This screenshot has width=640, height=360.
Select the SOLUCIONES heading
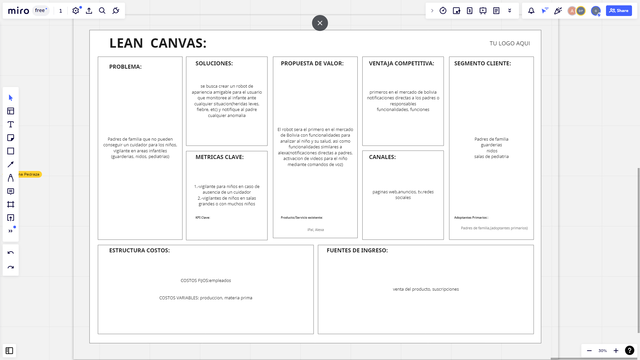(x=214, y=63)
